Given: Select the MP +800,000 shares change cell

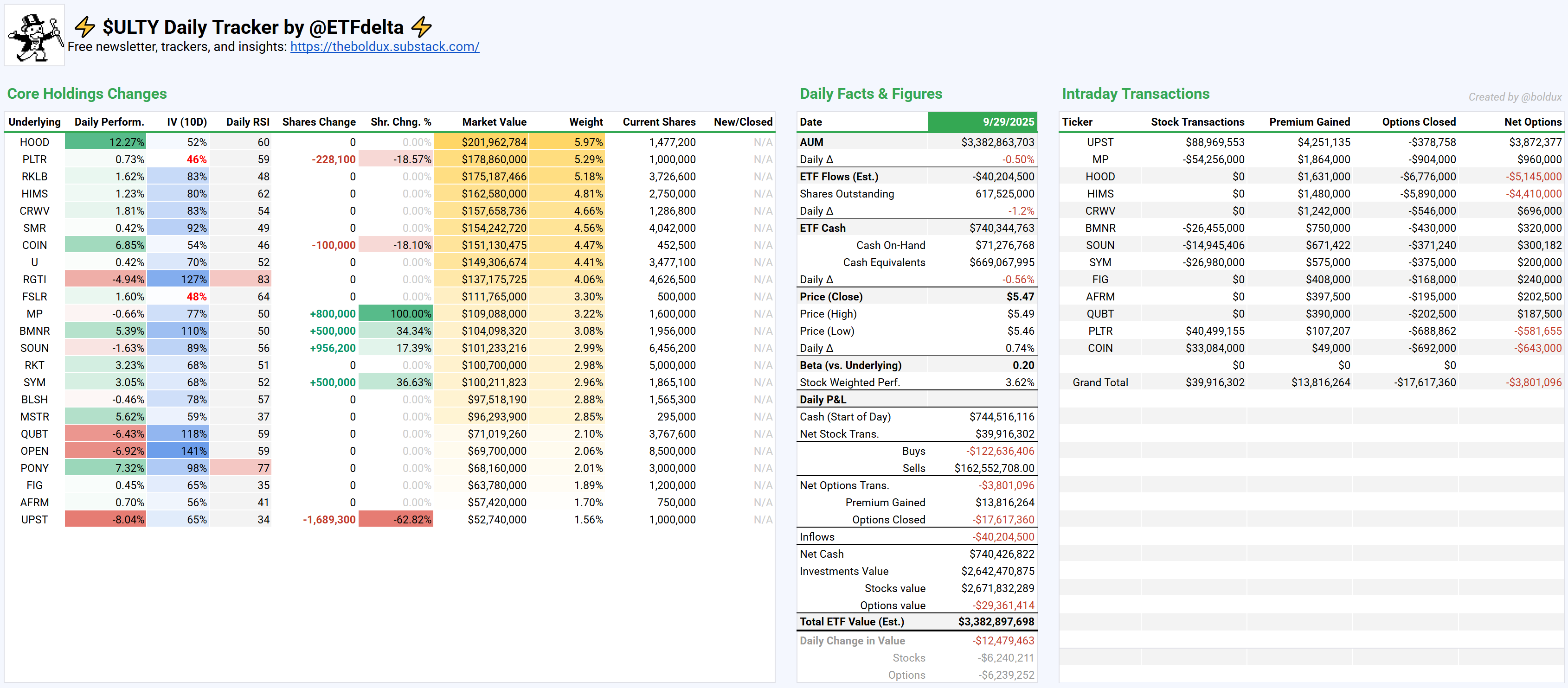Looking at the screenshot, I should tap(332, 314).
